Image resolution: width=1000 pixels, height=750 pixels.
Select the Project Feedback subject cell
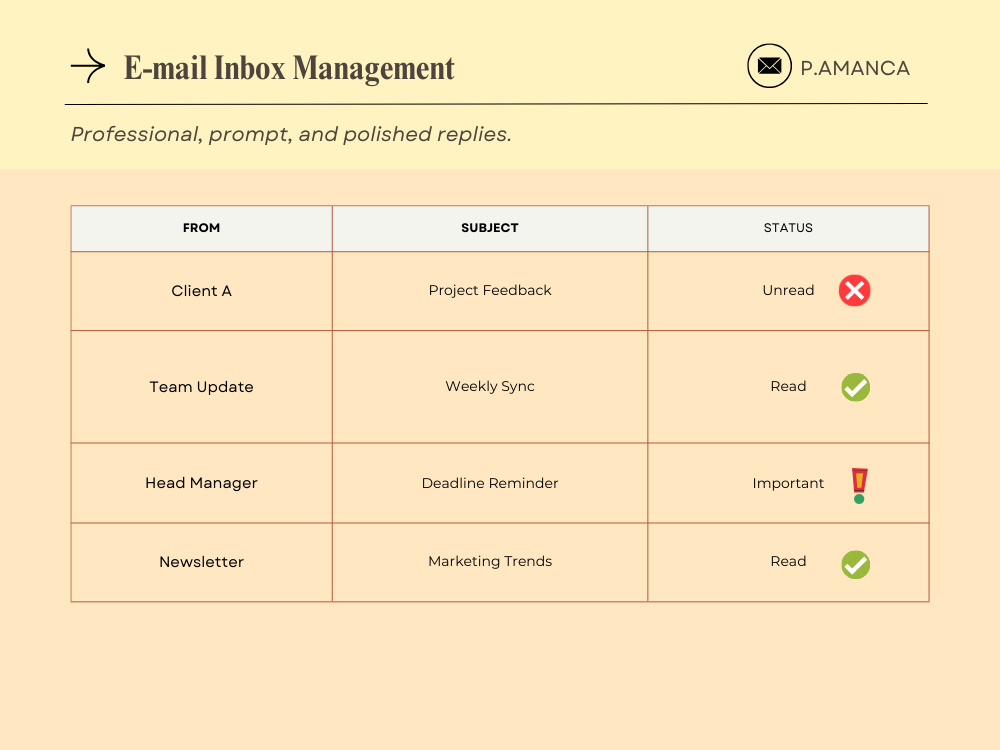click(x=490, y=291)
